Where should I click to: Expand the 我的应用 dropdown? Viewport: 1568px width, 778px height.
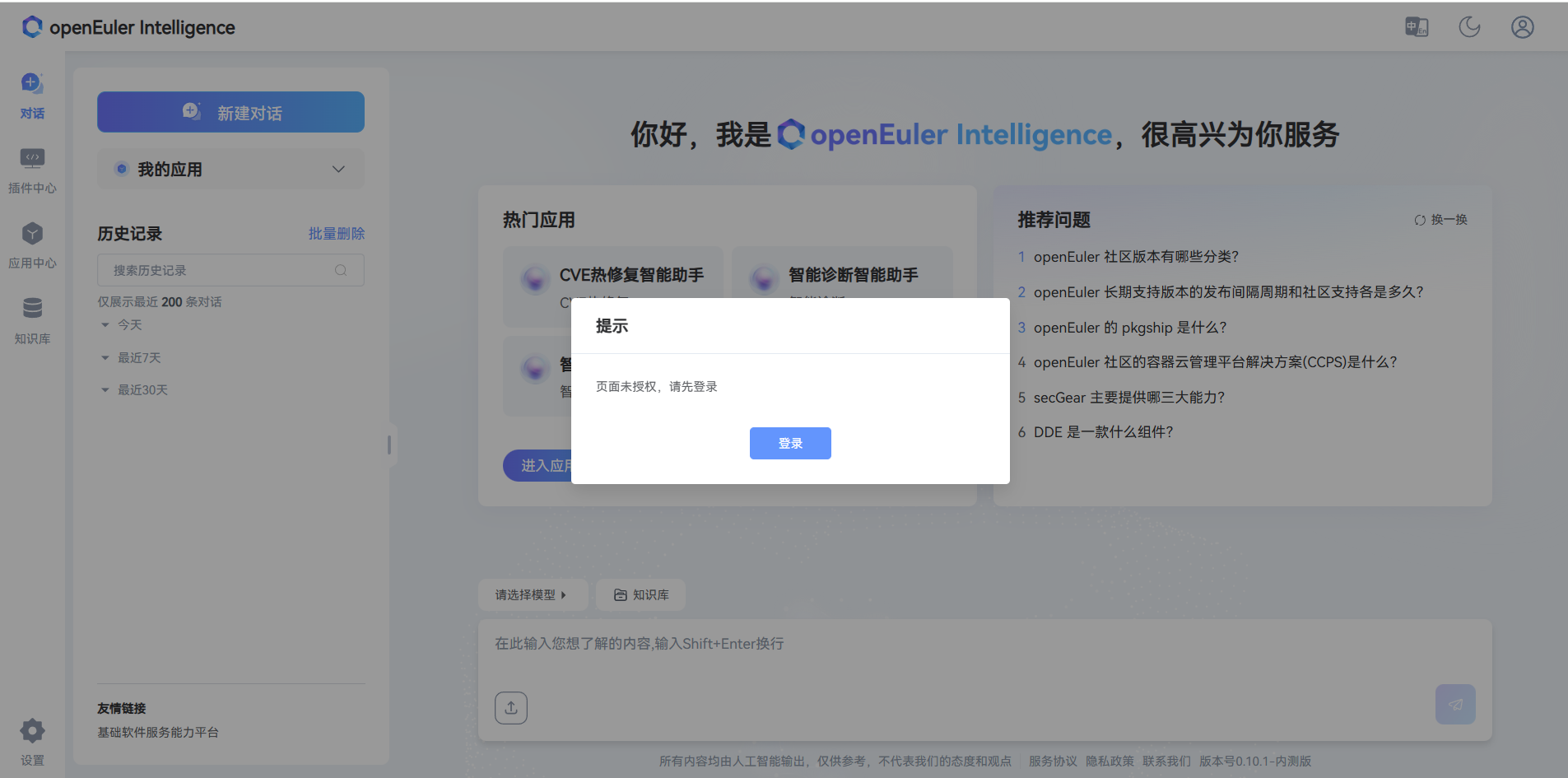[230, 169]
